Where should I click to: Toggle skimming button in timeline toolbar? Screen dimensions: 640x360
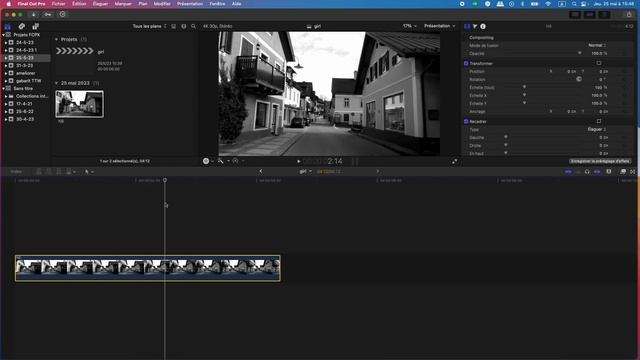568,172
